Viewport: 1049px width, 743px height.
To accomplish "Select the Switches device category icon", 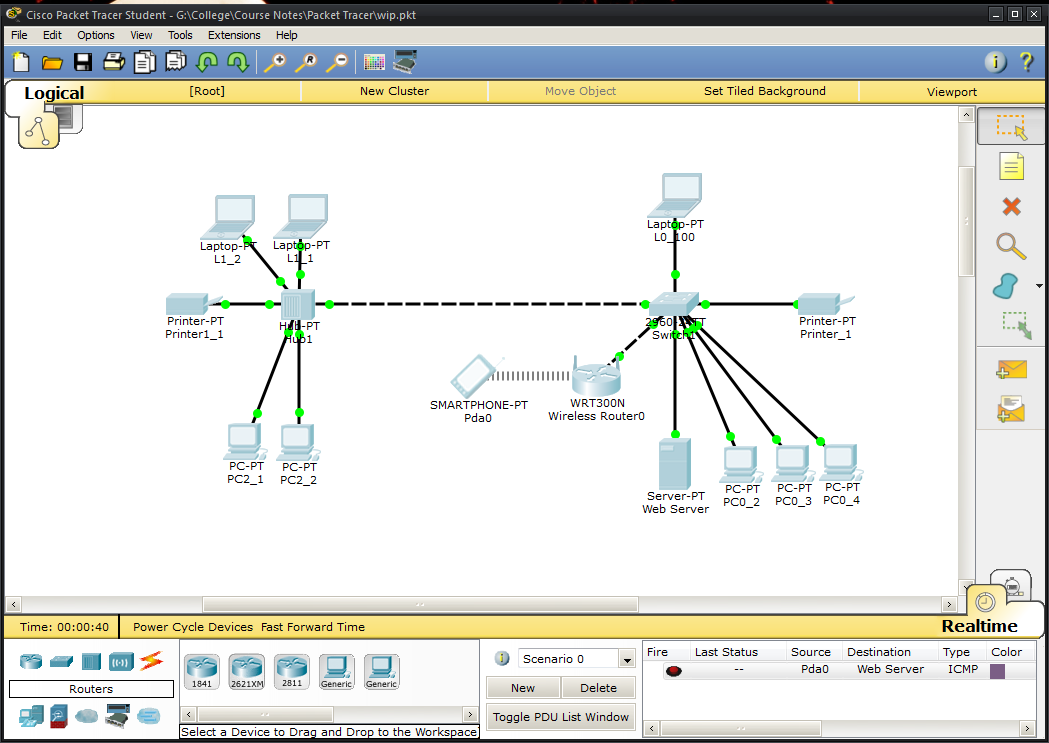I will [x=61, y=661].
